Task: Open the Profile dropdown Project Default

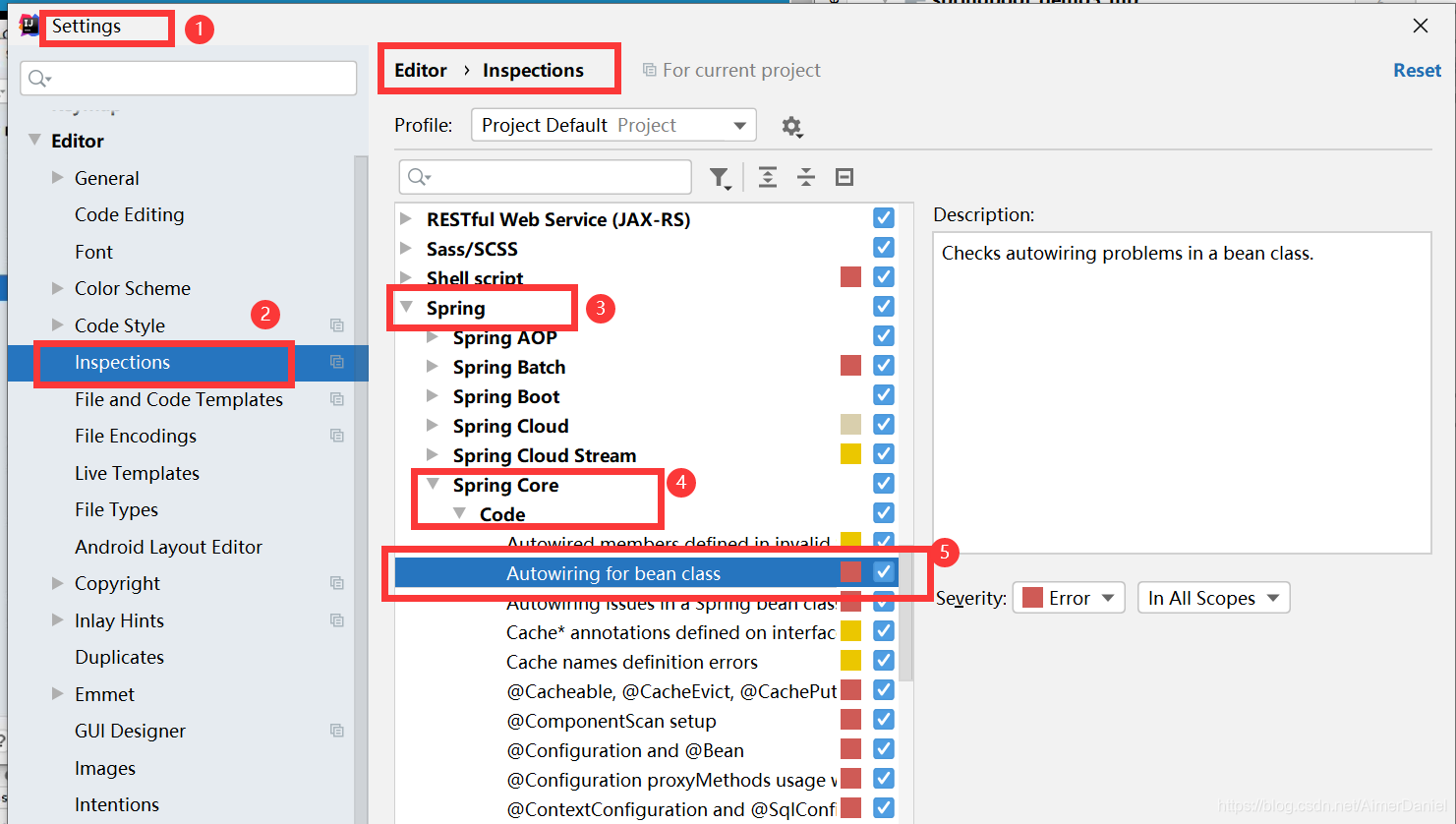Action: [613, 125]
